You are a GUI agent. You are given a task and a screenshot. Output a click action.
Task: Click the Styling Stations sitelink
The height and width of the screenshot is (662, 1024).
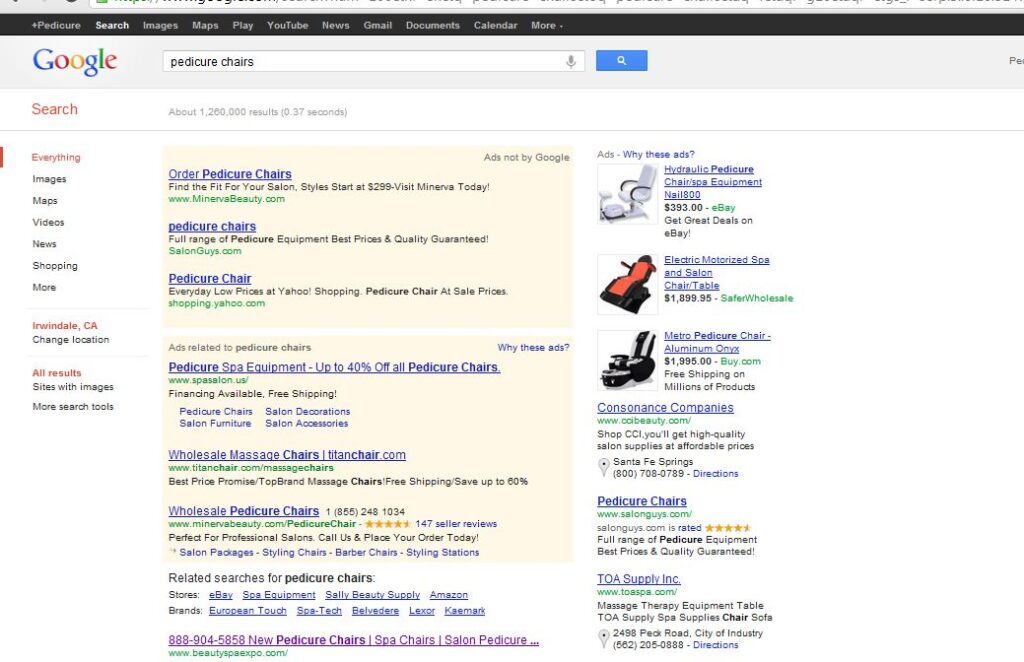tap(443, 552)
